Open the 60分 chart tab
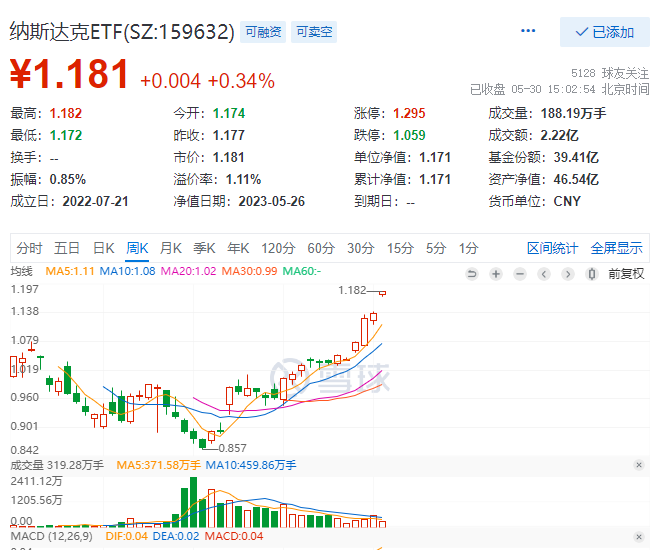This screenshot has height=550, width=657. [x=321, y=248]
